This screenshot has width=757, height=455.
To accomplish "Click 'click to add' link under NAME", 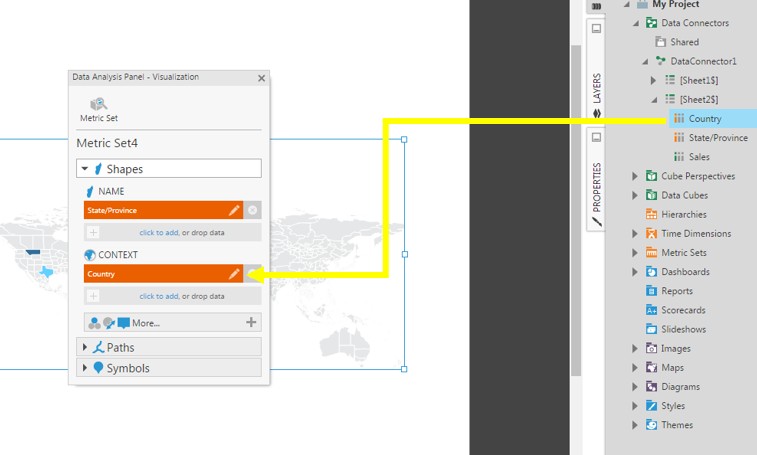I will pos(158,233).
